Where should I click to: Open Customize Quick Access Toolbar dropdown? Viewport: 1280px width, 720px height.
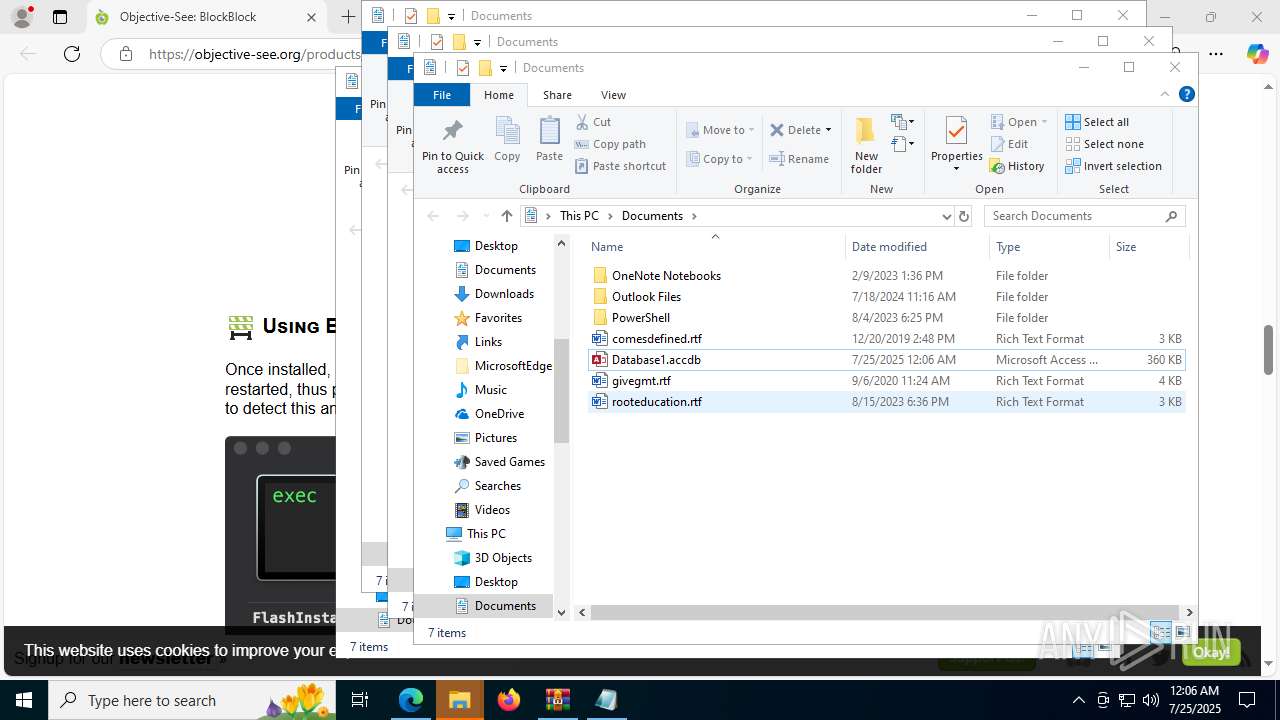[503, 68]
